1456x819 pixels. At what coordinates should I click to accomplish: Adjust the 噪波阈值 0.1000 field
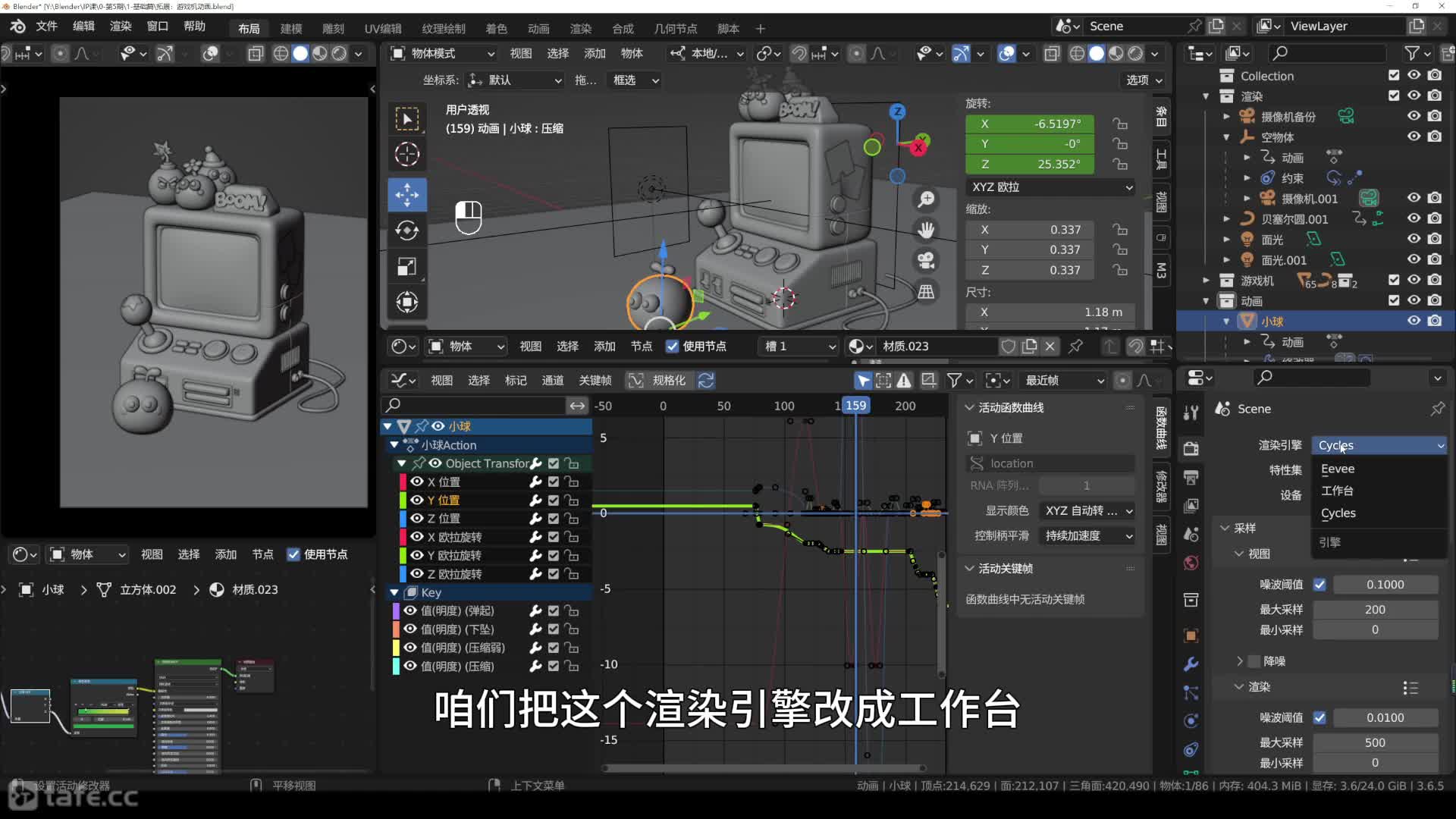[x=1385, y=585]
